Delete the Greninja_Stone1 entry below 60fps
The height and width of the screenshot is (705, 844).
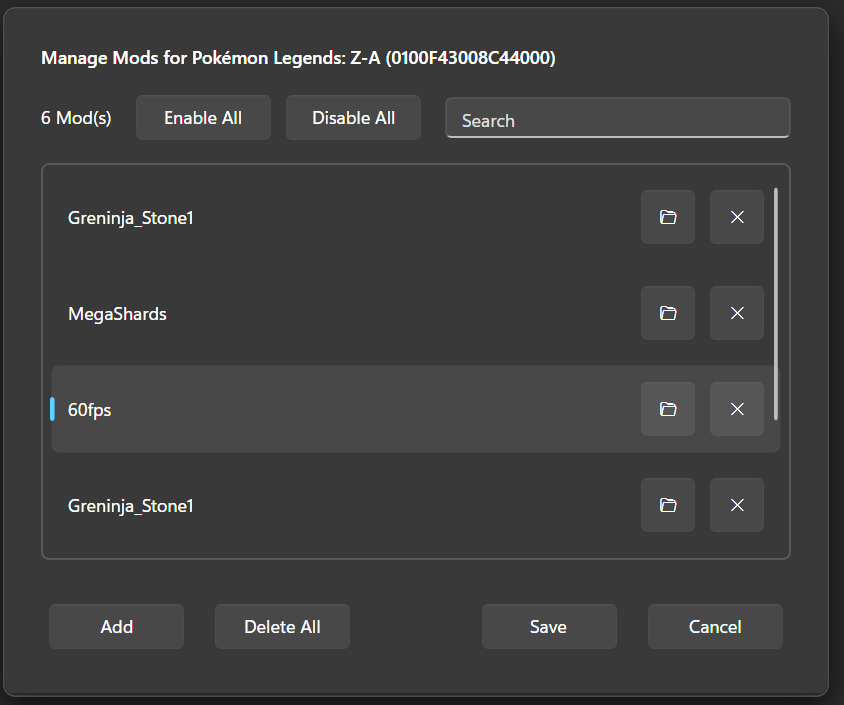[x=737, y=505]
